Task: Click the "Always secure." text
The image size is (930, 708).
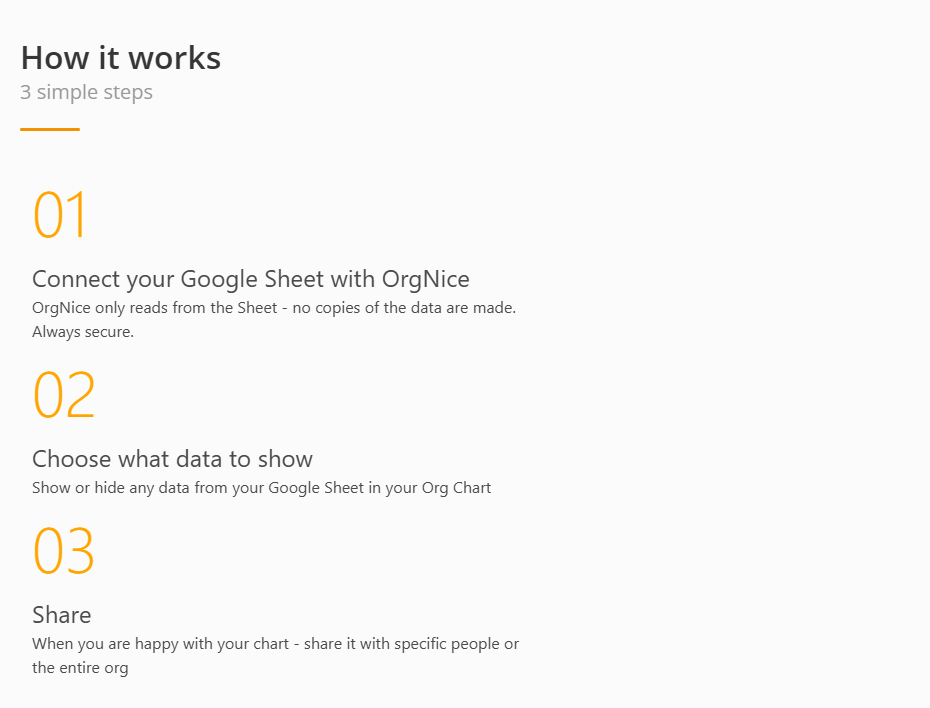Action: (83, 332)
